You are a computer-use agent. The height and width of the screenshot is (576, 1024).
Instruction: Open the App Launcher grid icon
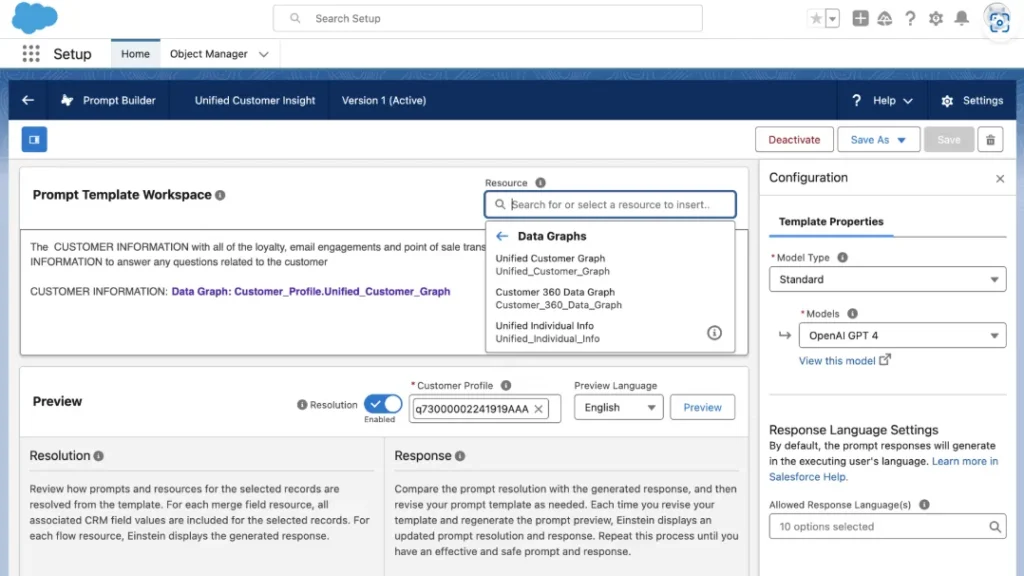[31, 54]
